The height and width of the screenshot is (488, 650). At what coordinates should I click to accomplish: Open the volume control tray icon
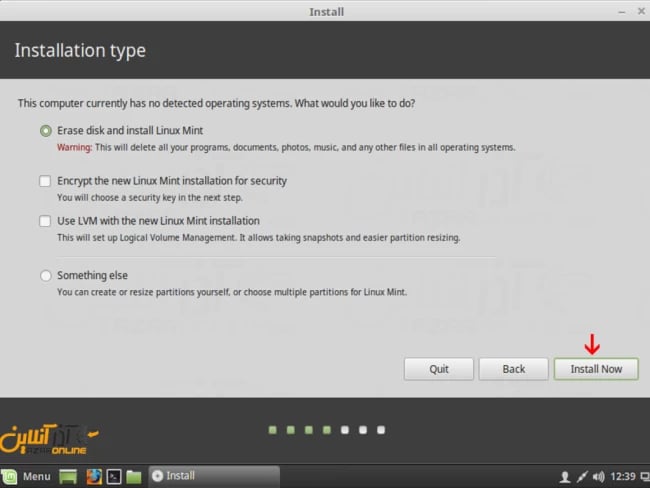598,477
